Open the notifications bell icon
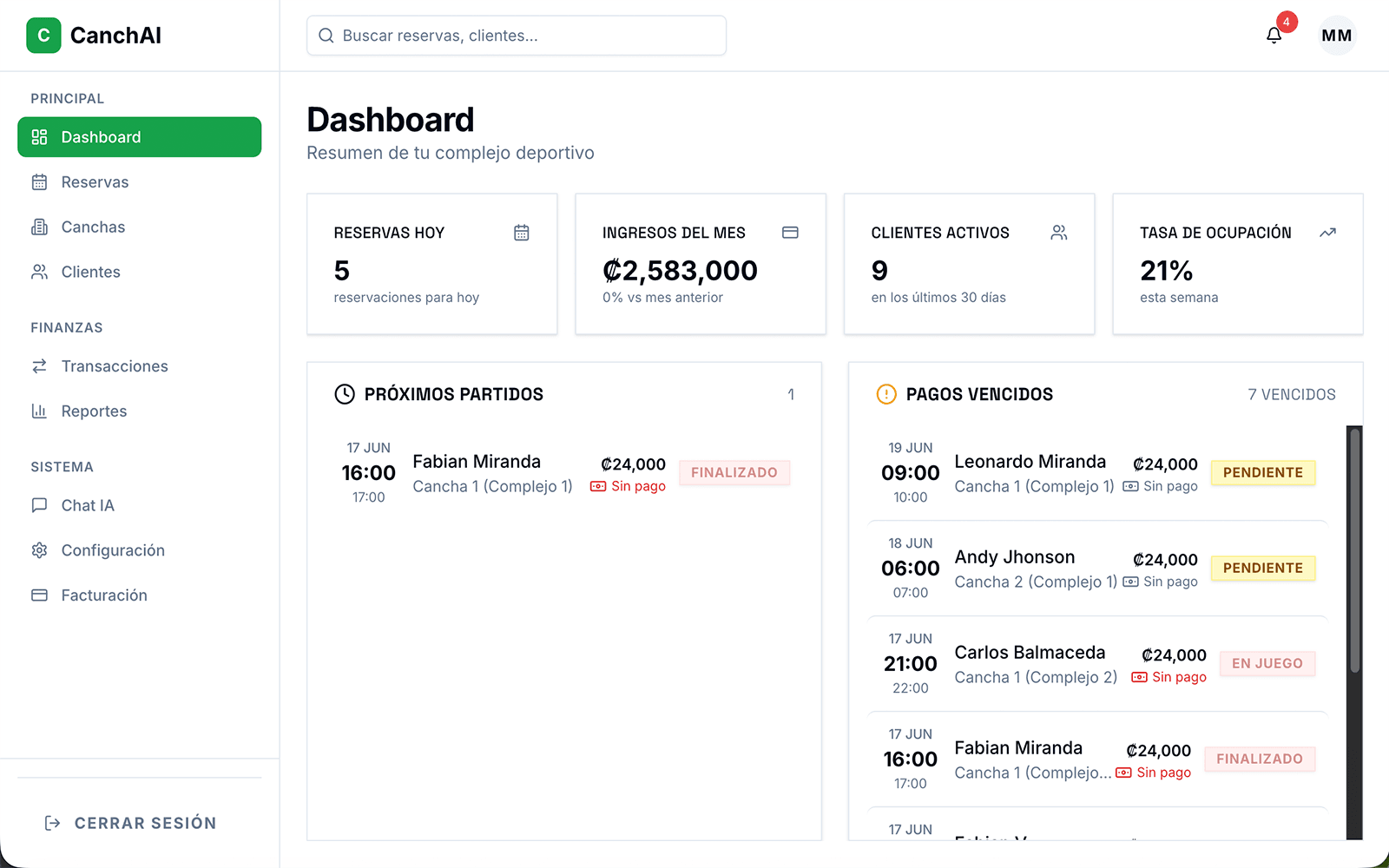 [1274, 36]
